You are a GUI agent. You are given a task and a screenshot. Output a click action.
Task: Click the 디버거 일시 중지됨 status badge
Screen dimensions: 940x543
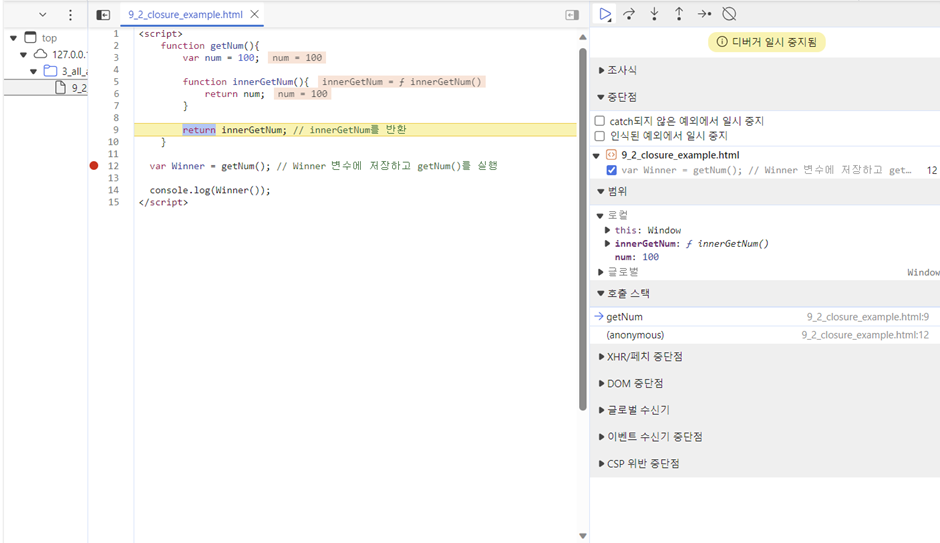coord(767,42)
